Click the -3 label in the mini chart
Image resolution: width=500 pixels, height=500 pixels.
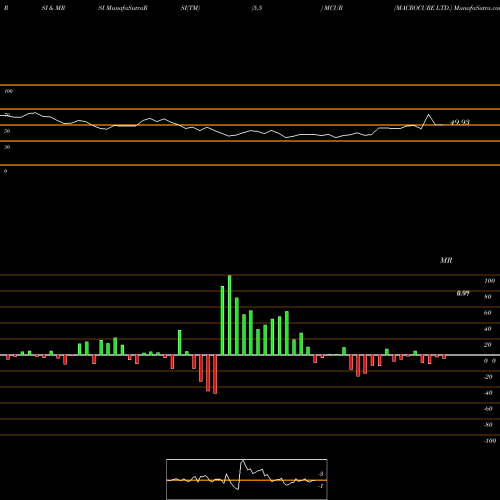pyautogui.click(x=321, y=474)
